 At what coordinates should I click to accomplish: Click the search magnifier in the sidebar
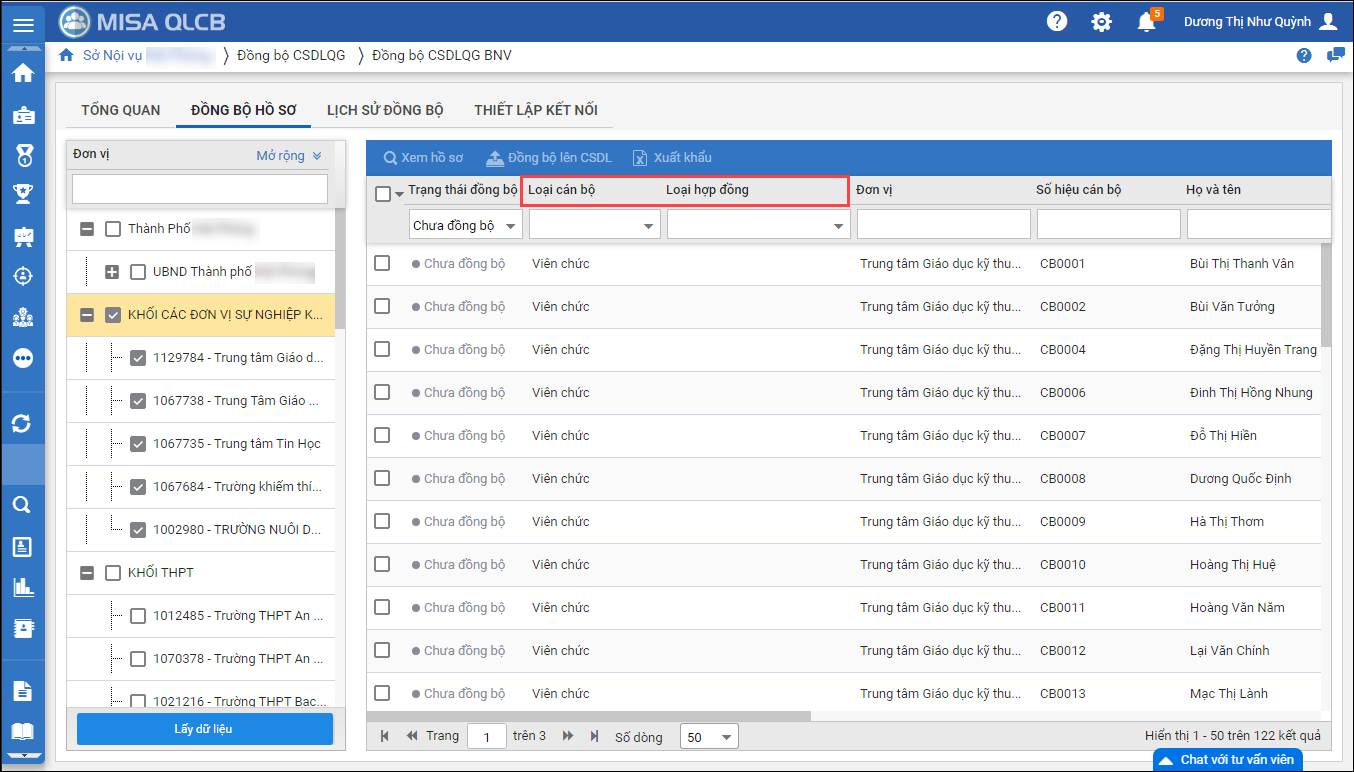[22, 504]
